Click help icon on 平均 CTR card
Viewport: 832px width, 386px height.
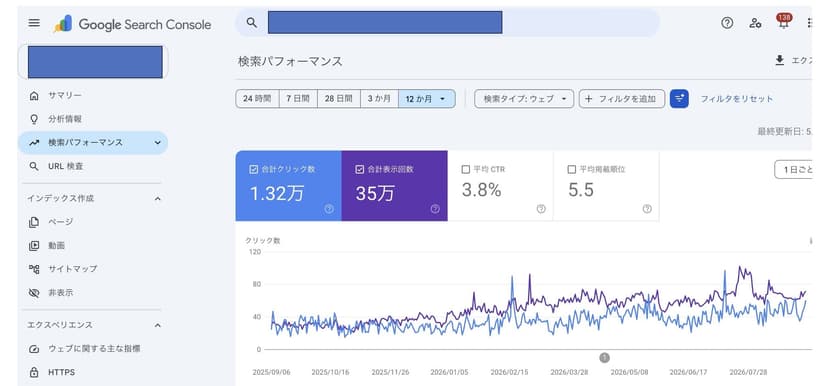click(541, 209)
